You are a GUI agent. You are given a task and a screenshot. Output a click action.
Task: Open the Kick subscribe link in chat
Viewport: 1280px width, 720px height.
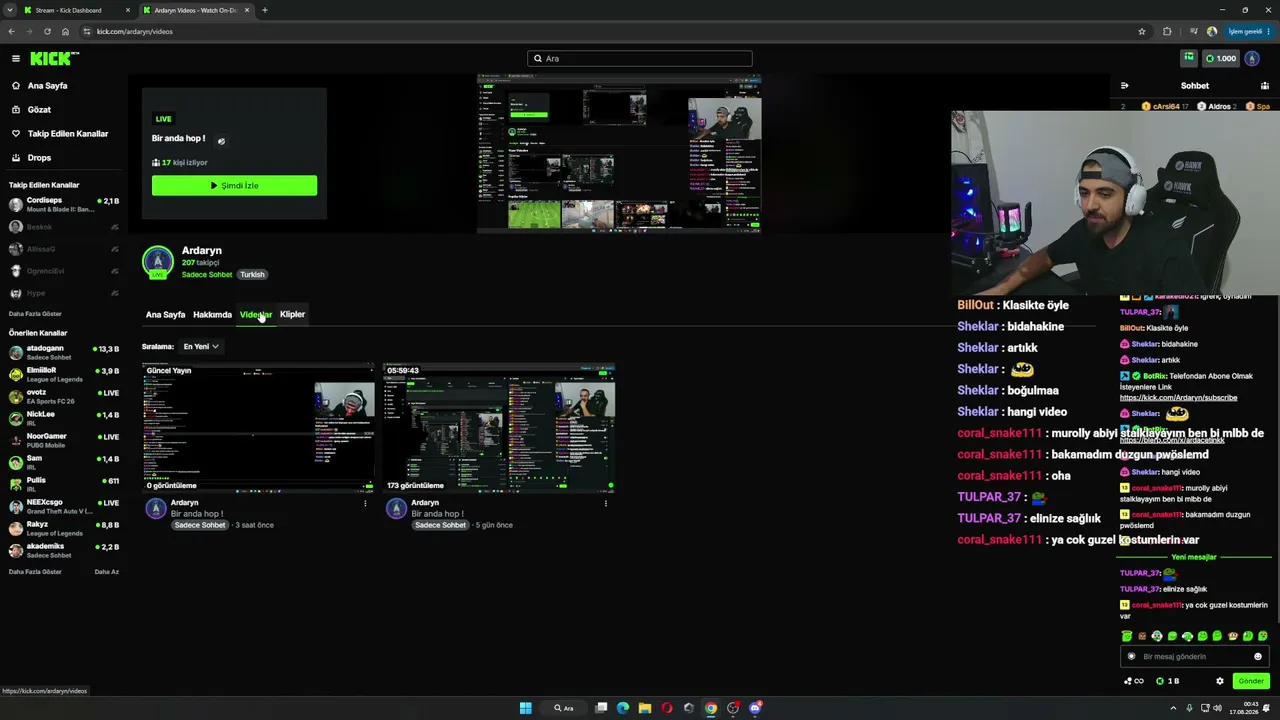pyautogui.click(x=1178, y=398)
